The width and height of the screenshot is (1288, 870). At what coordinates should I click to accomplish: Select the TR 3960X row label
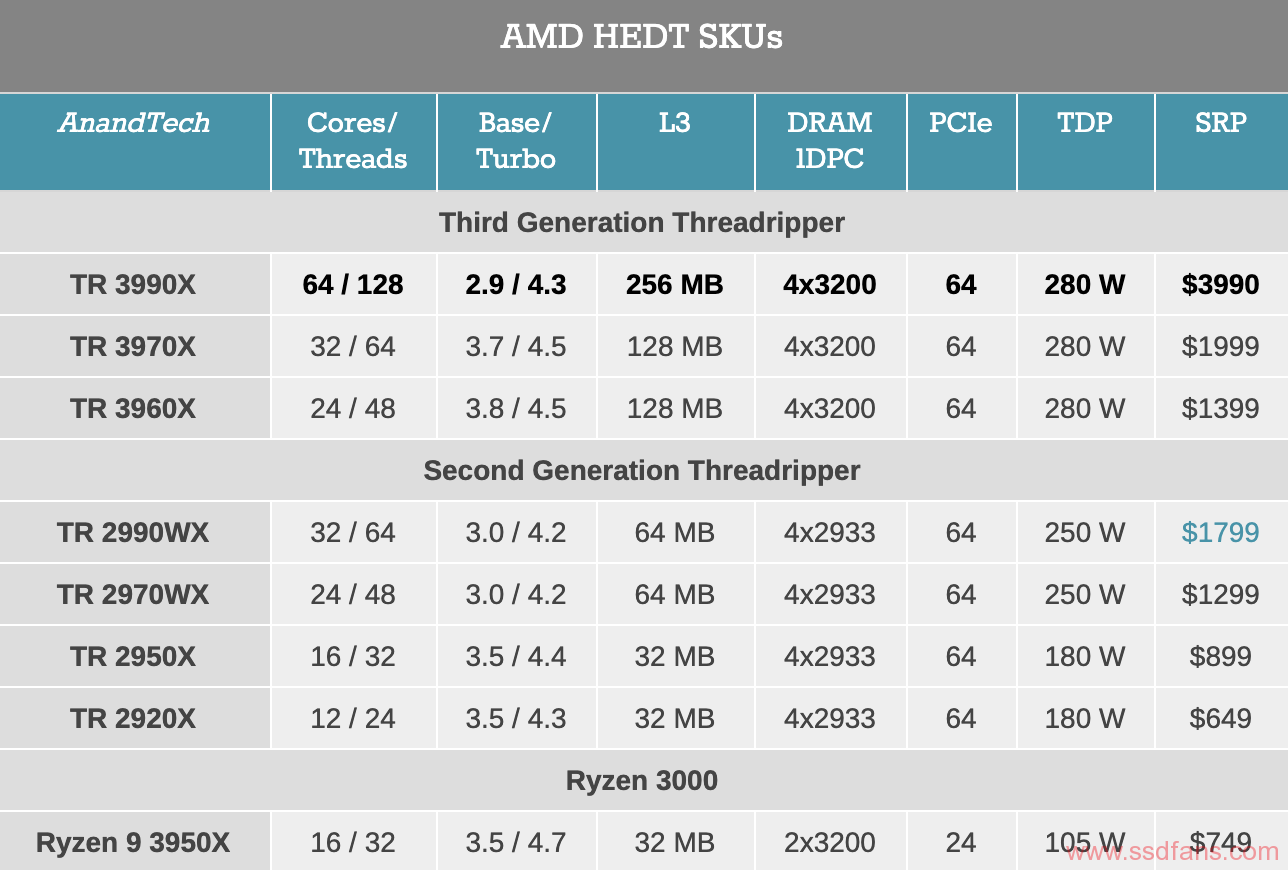click(x=134, y=409)
